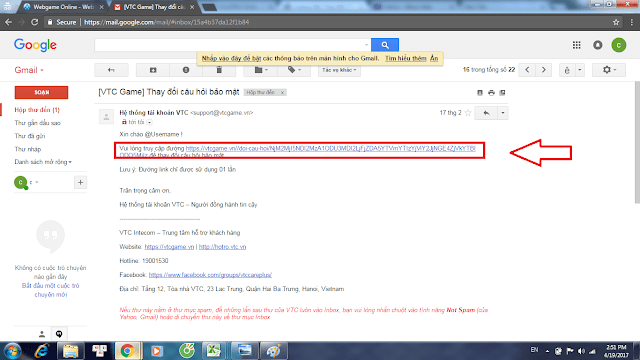Go to the newer message arrow
The height and width of the screenshot is (360, 640).
click(527, 70)
